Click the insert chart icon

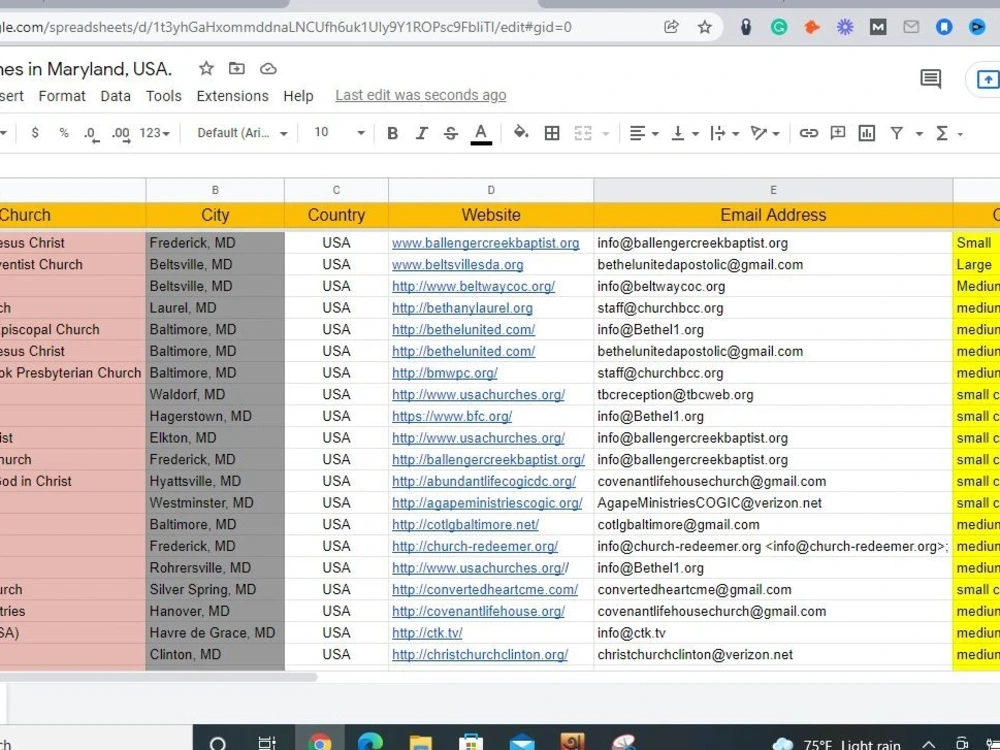(866, 133)
